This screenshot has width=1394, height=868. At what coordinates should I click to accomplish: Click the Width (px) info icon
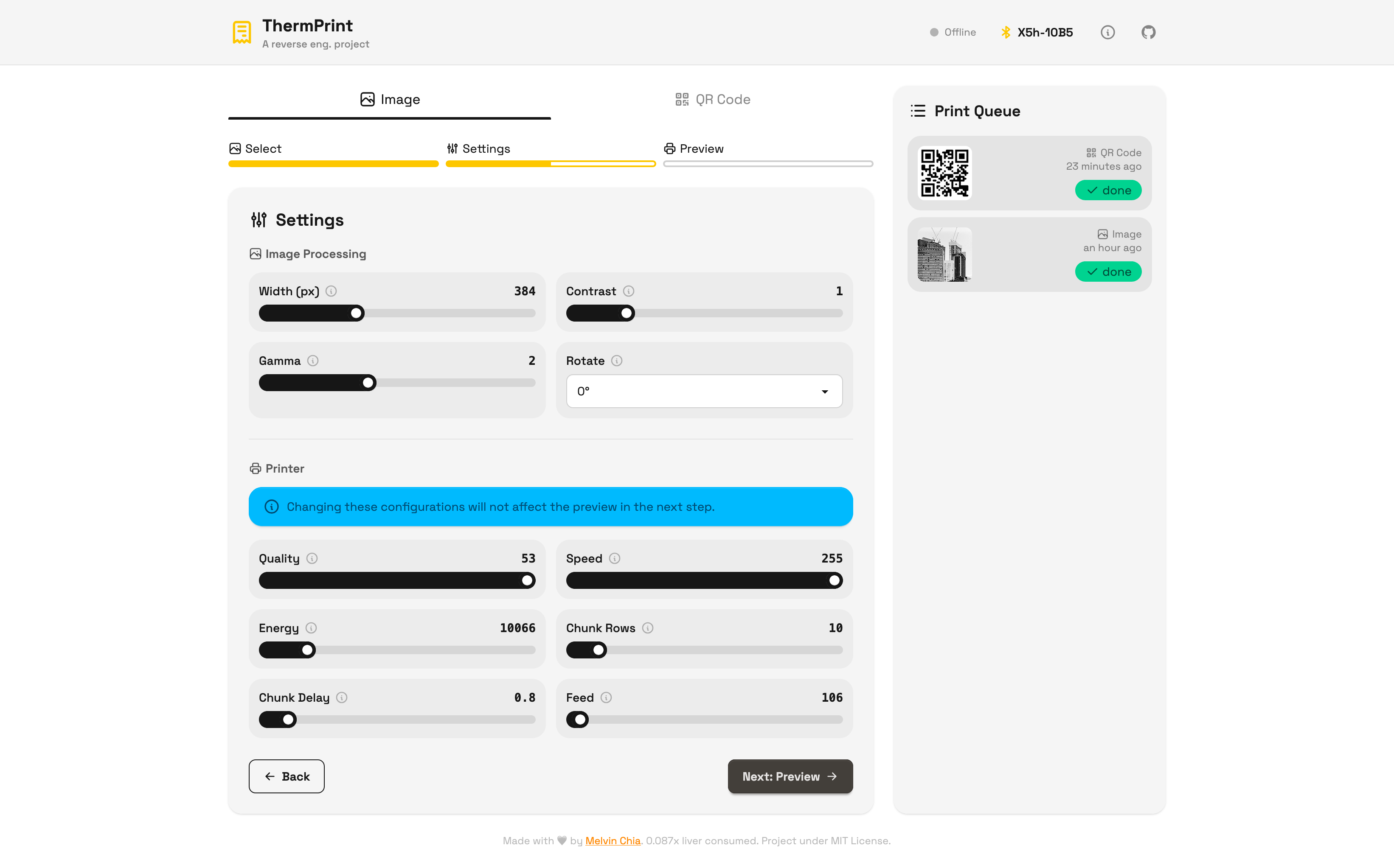click(332, 291)
